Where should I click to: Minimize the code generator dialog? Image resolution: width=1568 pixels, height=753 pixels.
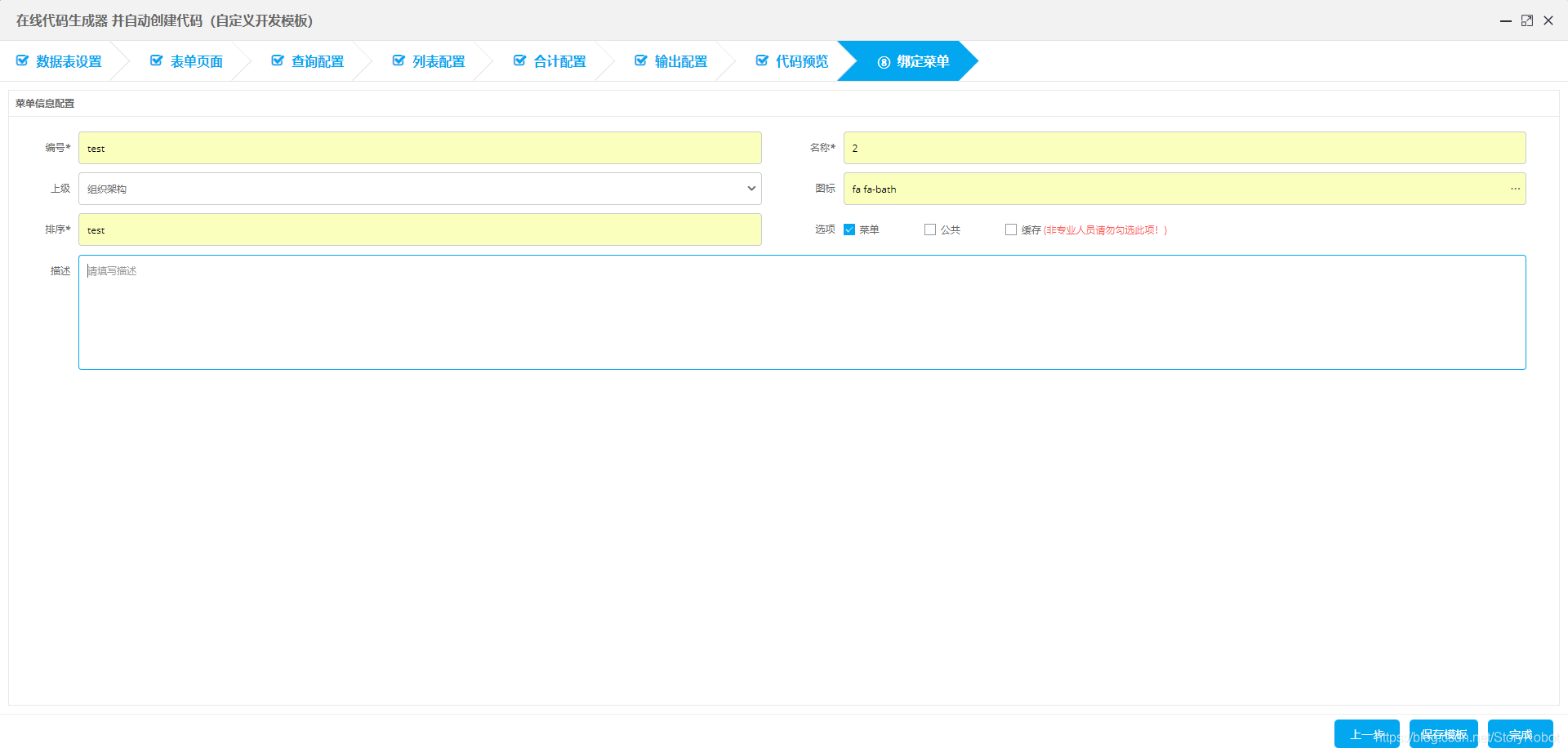click(x=1506, y=20)
